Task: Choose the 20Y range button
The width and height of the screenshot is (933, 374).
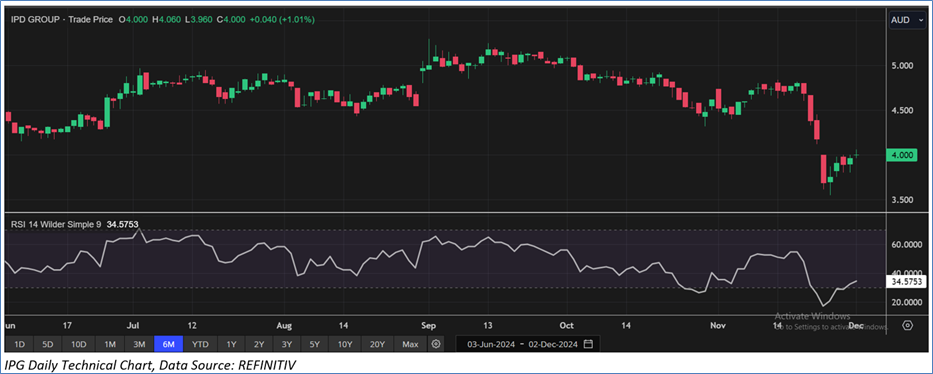Action: coord(377,344)
